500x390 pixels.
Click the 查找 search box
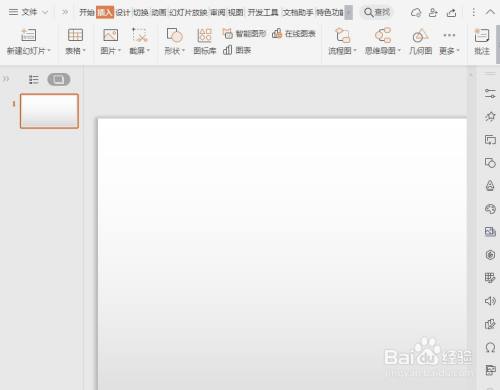[x=377, y=13]
